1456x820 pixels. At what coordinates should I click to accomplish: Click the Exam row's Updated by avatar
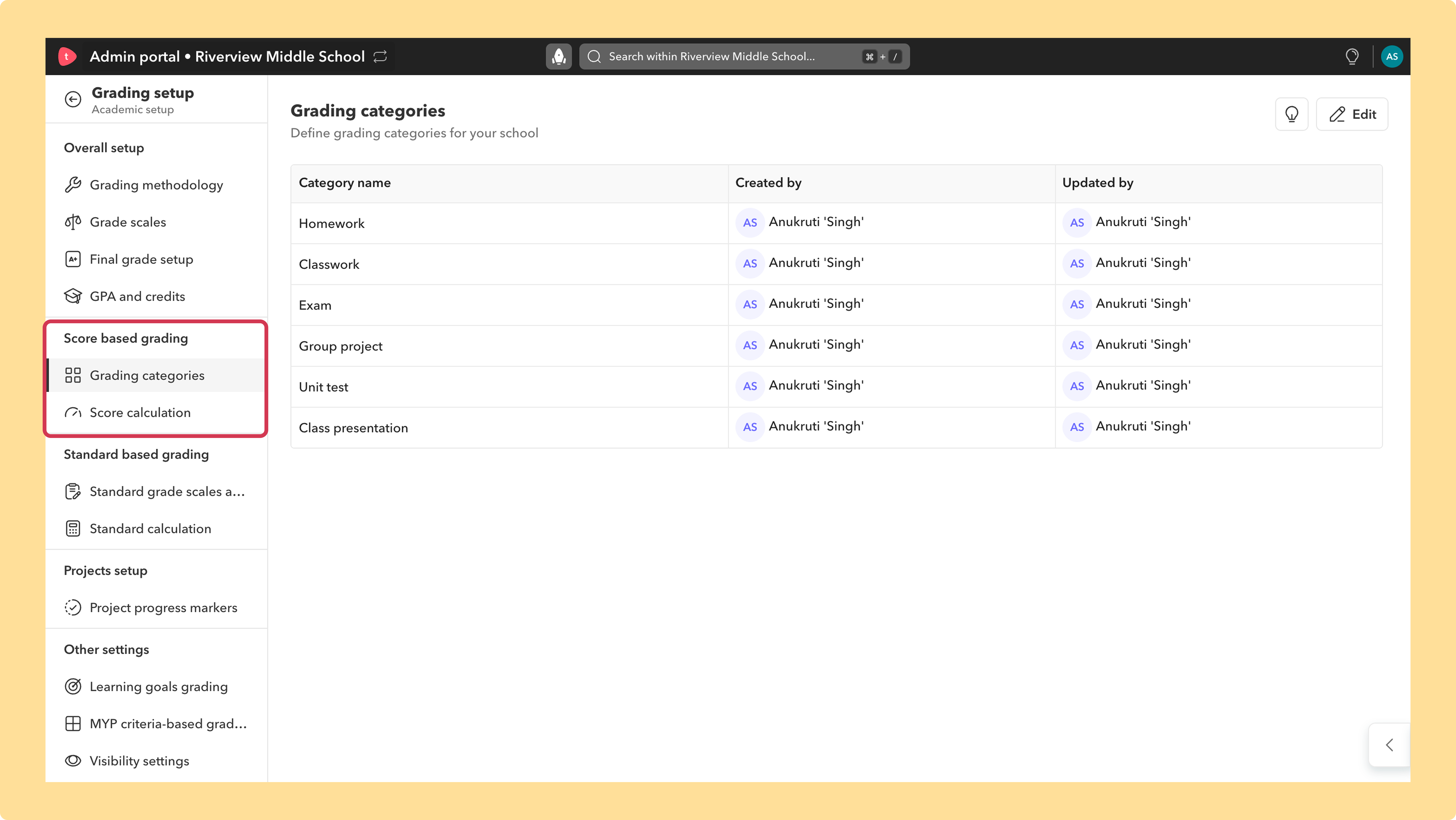[x=1077, y=304]
